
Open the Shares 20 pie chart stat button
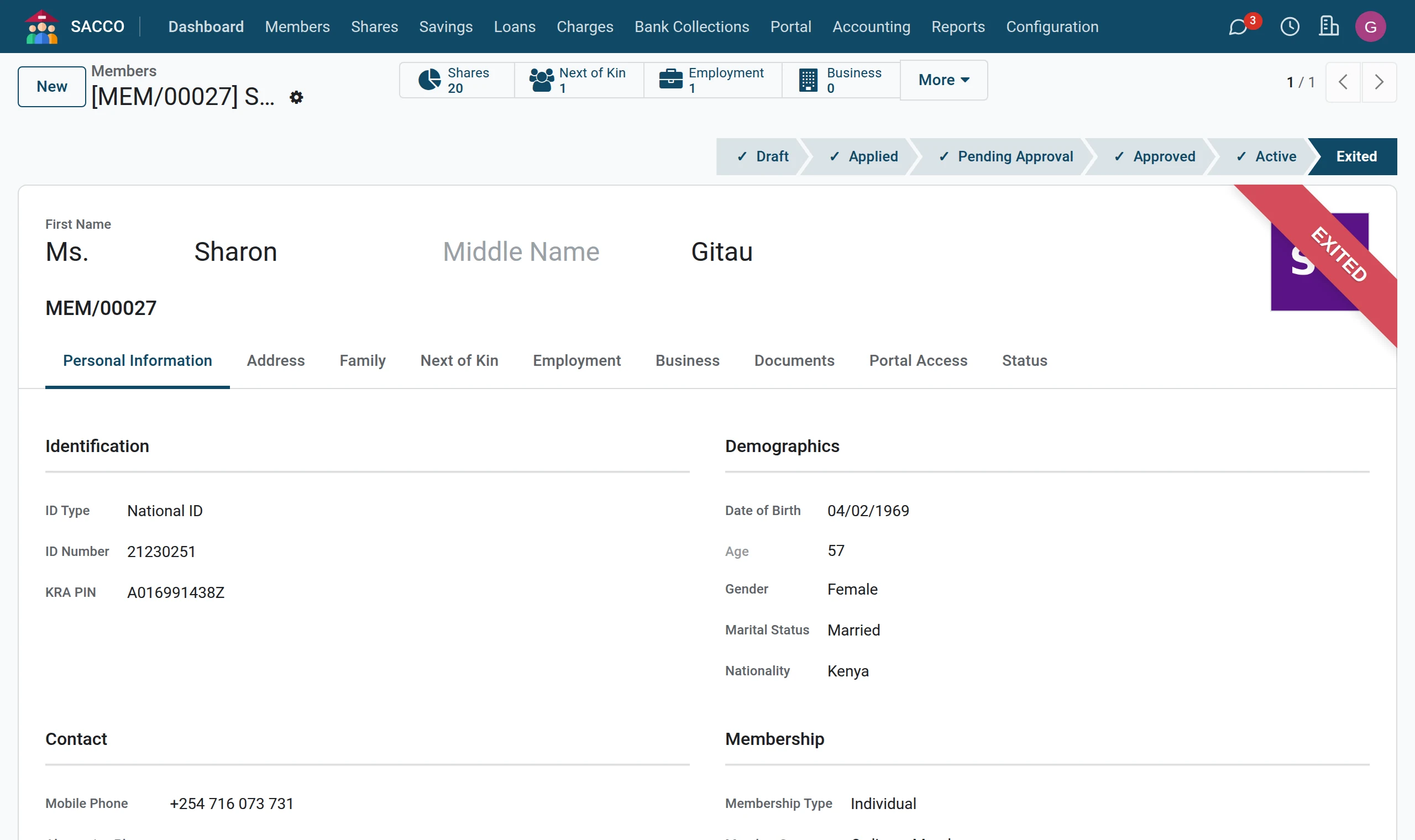point(457,80)
